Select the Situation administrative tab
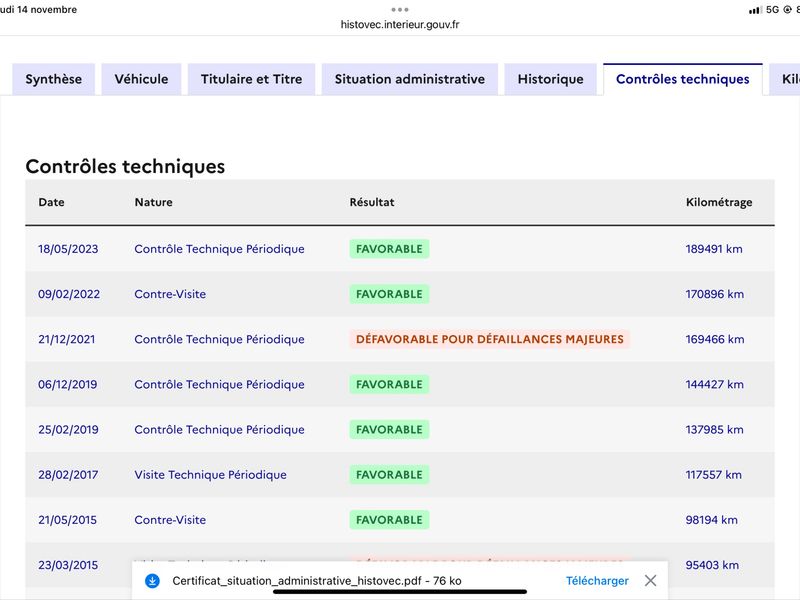Viewport: 800px width, 600px height. point(410,79)
